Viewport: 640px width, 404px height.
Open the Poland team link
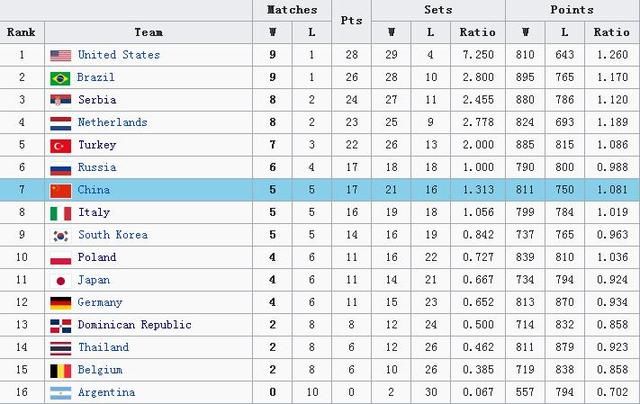click(96, 257)
